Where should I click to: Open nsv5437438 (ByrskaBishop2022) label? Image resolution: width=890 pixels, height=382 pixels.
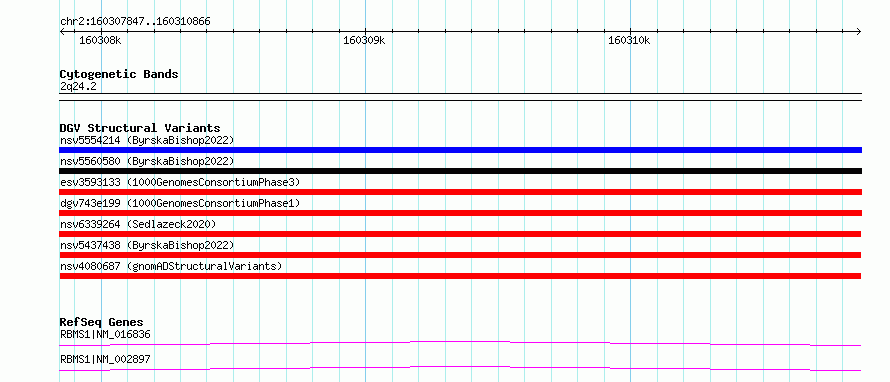pos(147,245)
